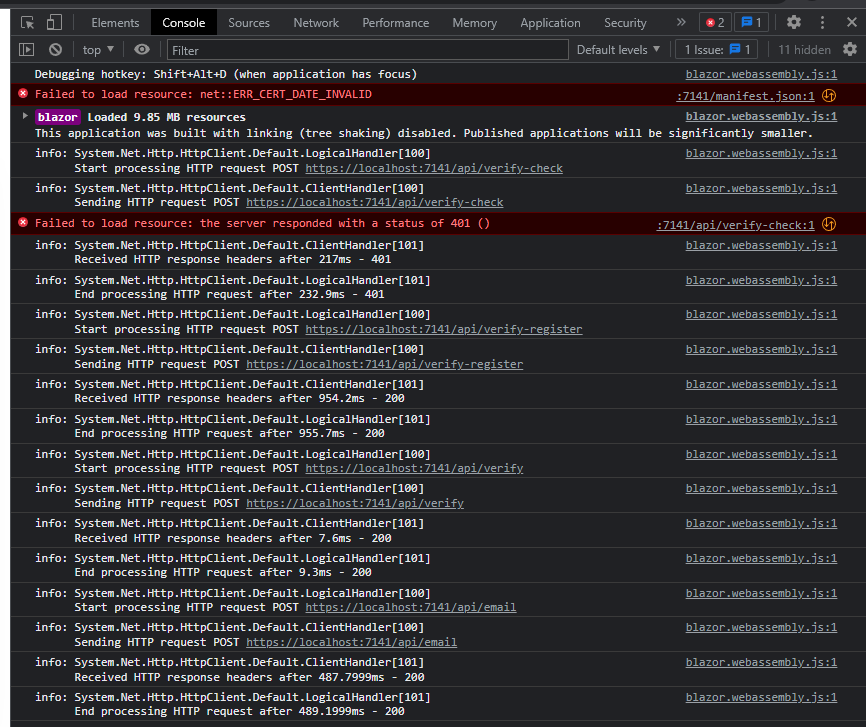Viewport: 866px width, 727px height.
Task: Click the status of 401 error message
Action: pyautogui.click(x=262, y=223)
